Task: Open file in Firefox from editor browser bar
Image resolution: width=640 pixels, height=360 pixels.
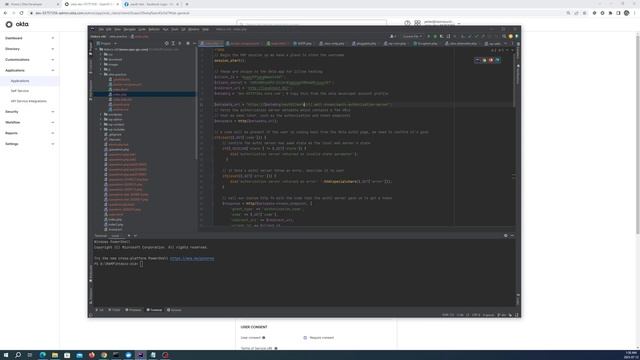Action: (x=491, y=60)
